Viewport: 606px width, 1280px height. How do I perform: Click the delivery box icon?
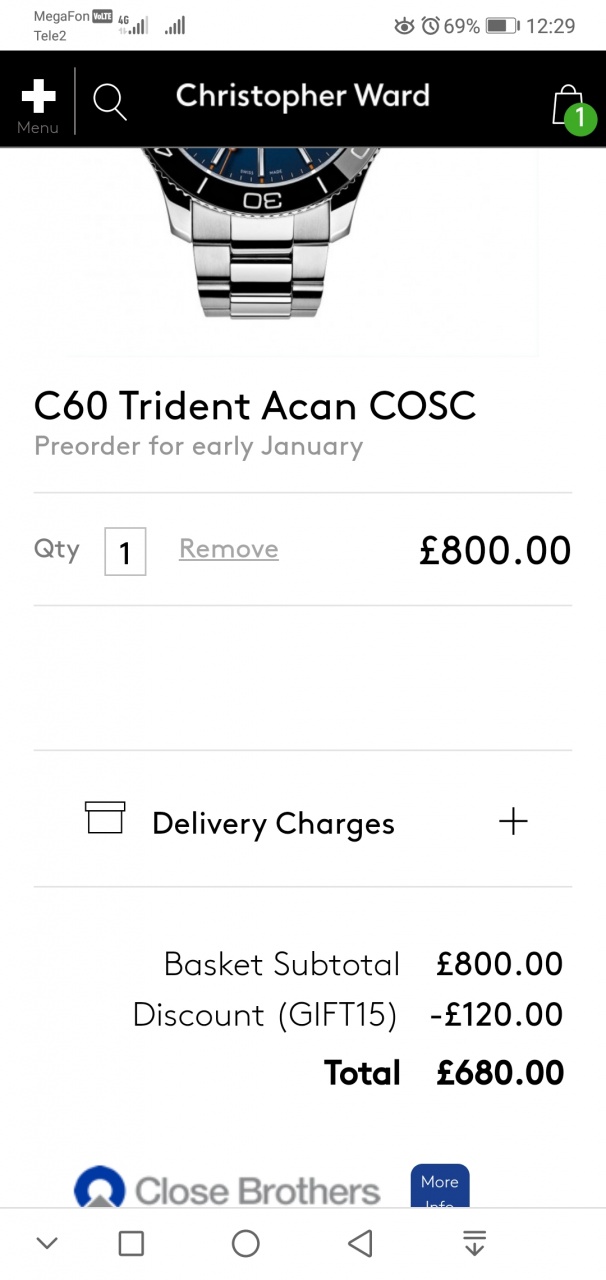coord(105,817)
